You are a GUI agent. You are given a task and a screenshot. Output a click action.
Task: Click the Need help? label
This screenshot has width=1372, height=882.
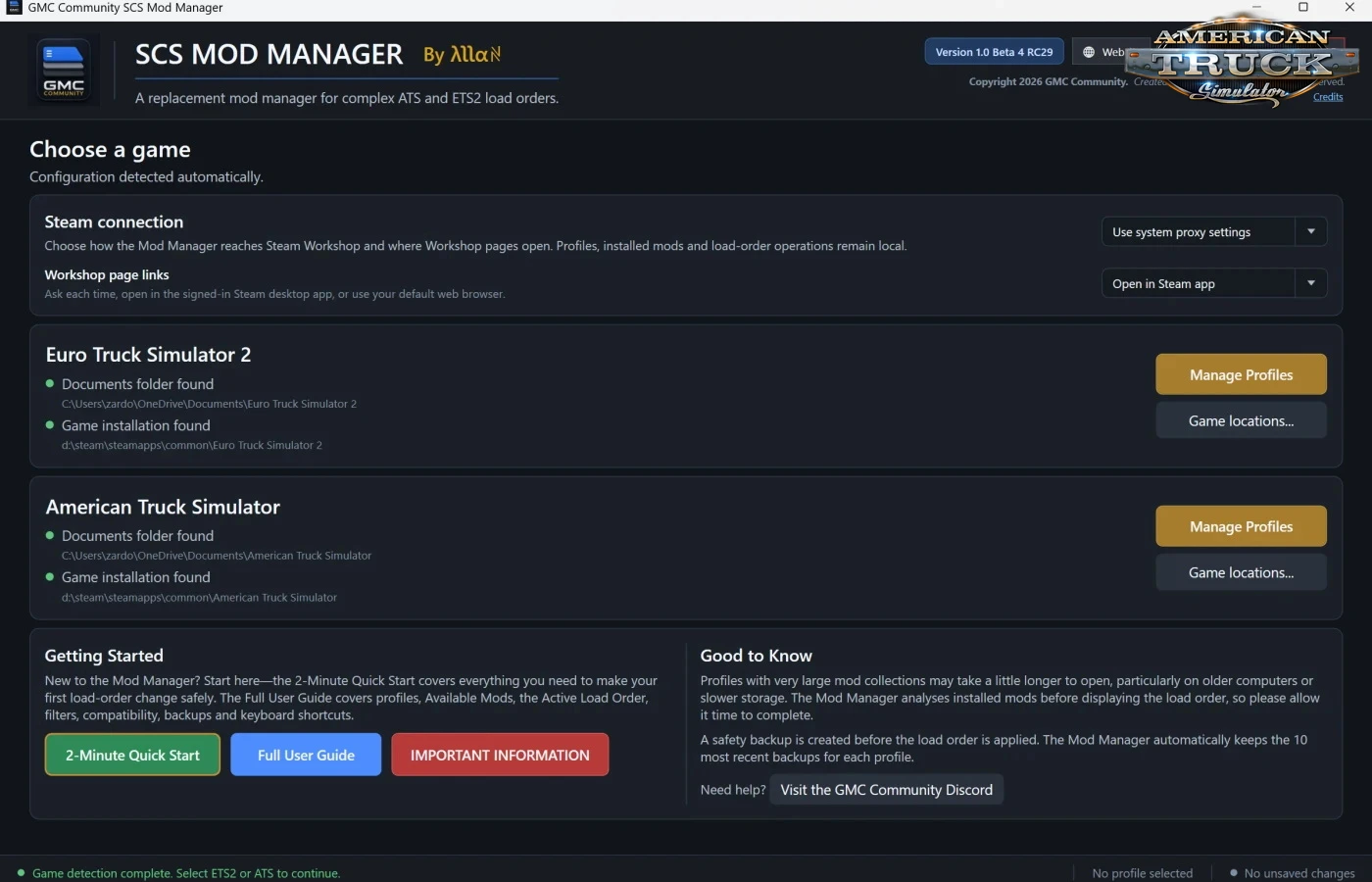coord(733,790)
